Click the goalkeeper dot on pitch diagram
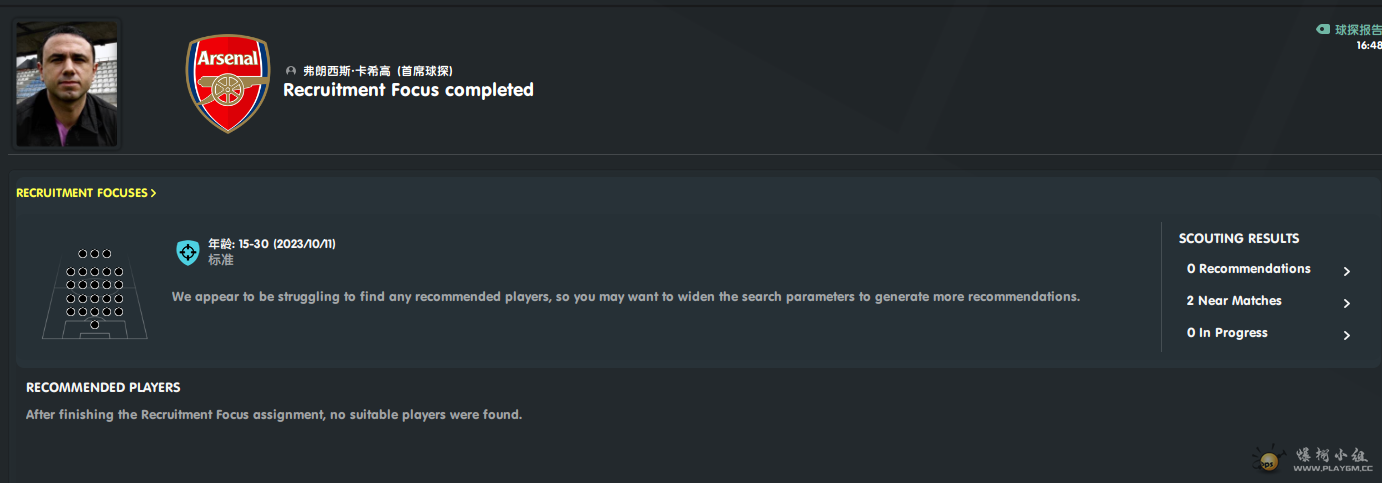The height and width of the screenshot is (483, 1382). (94, 325)
